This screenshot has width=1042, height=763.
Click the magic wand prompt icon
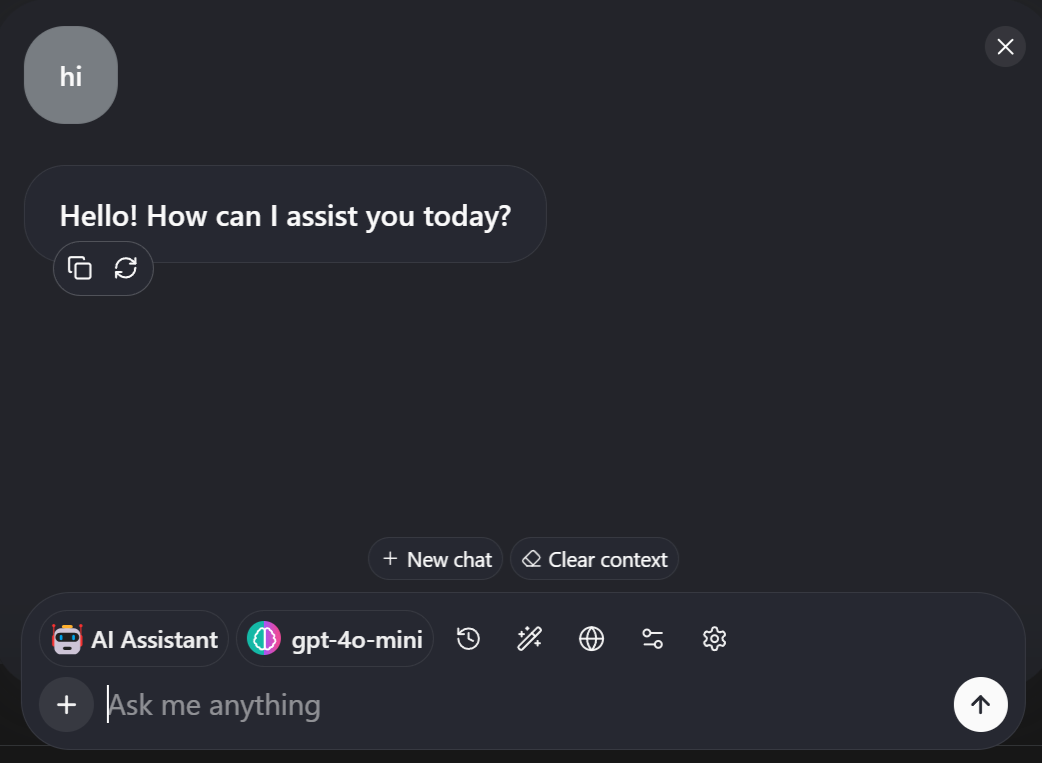pyautogui.click(x=530, y=639)
